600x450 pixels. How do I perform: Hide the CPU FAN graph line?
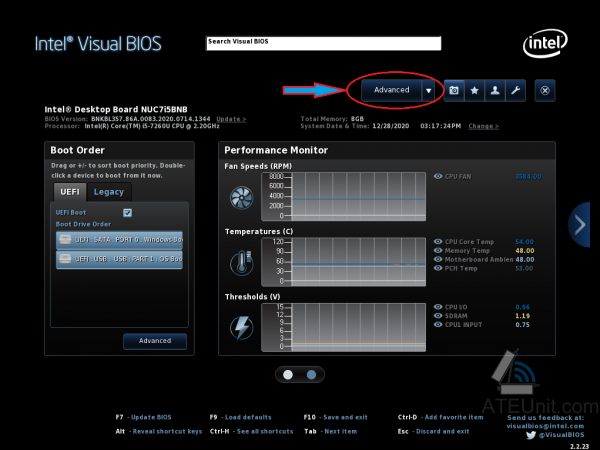438,176
